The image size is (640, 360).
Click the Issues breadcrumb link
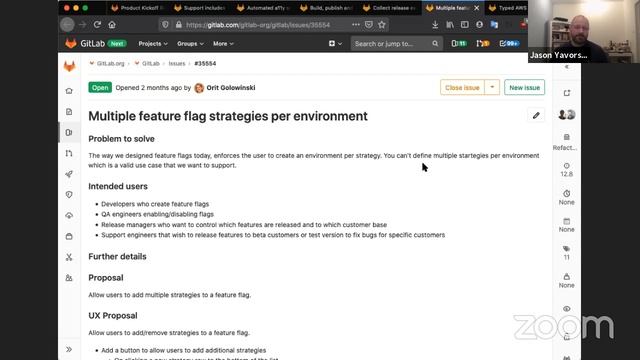(x=177, y=63)
